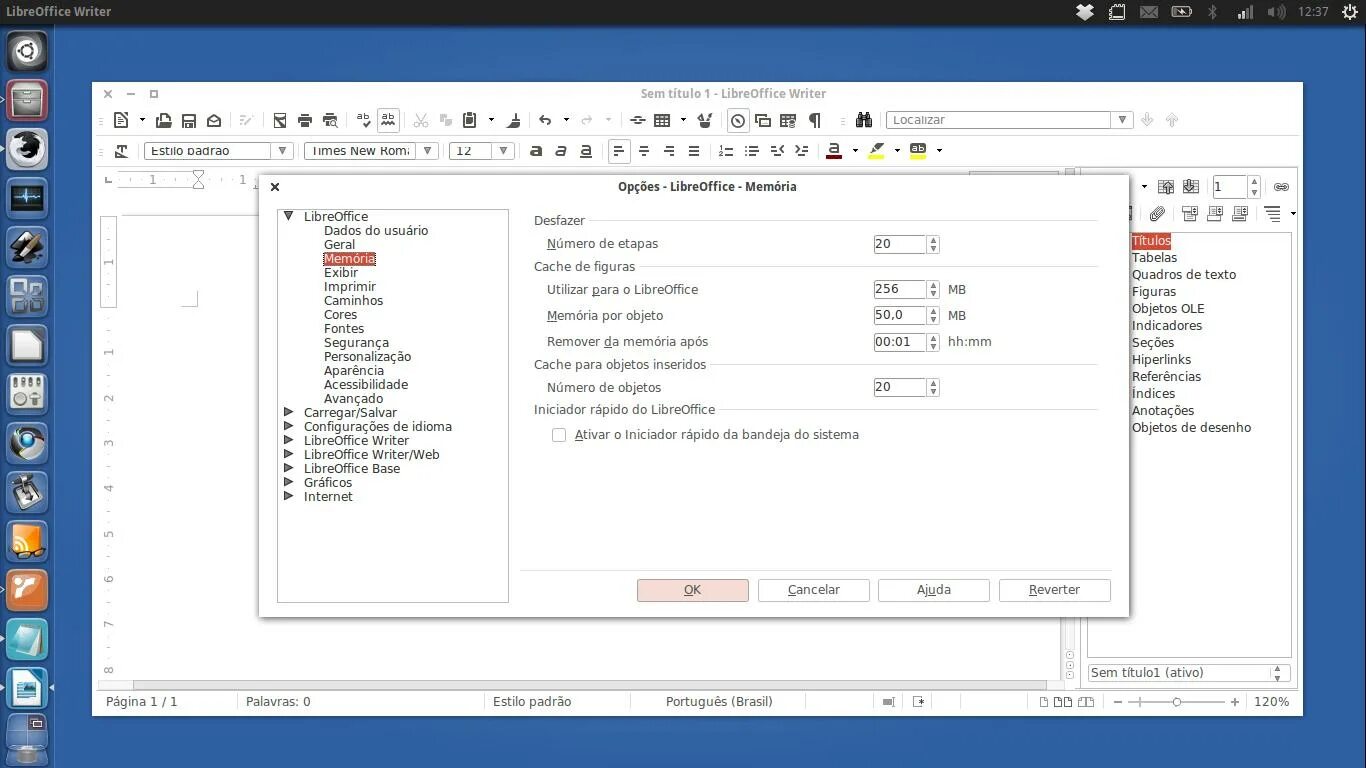
Task: Select Segurança in the options tree
Action: (x=356, y=342)
